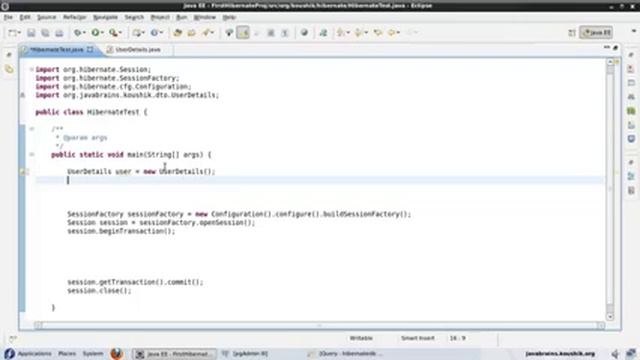The image size is (640, 360).
Task: Open the Edit menu
Action: click(25, 17)
